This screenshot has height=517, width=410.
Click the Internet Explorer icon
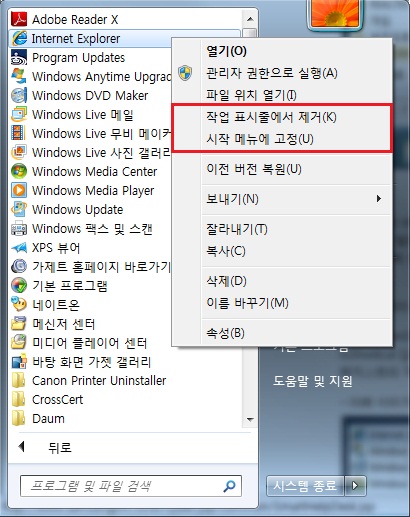coord(19,39)
